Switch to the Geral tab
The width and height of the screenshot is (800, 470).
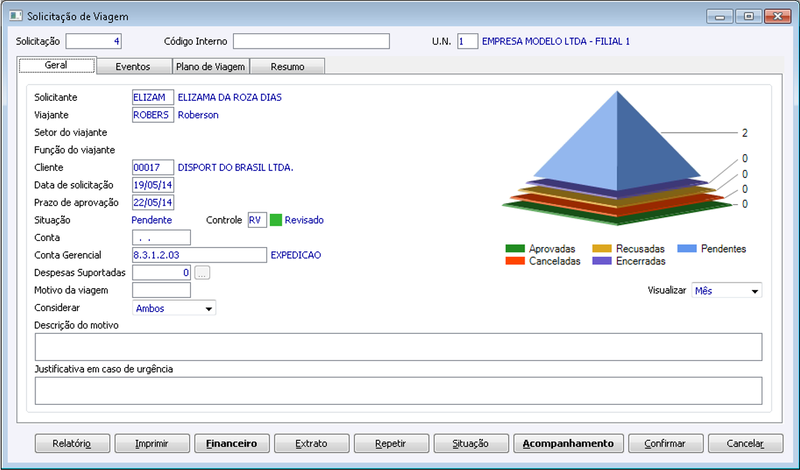pyautogui.click(x=57, y=65)
